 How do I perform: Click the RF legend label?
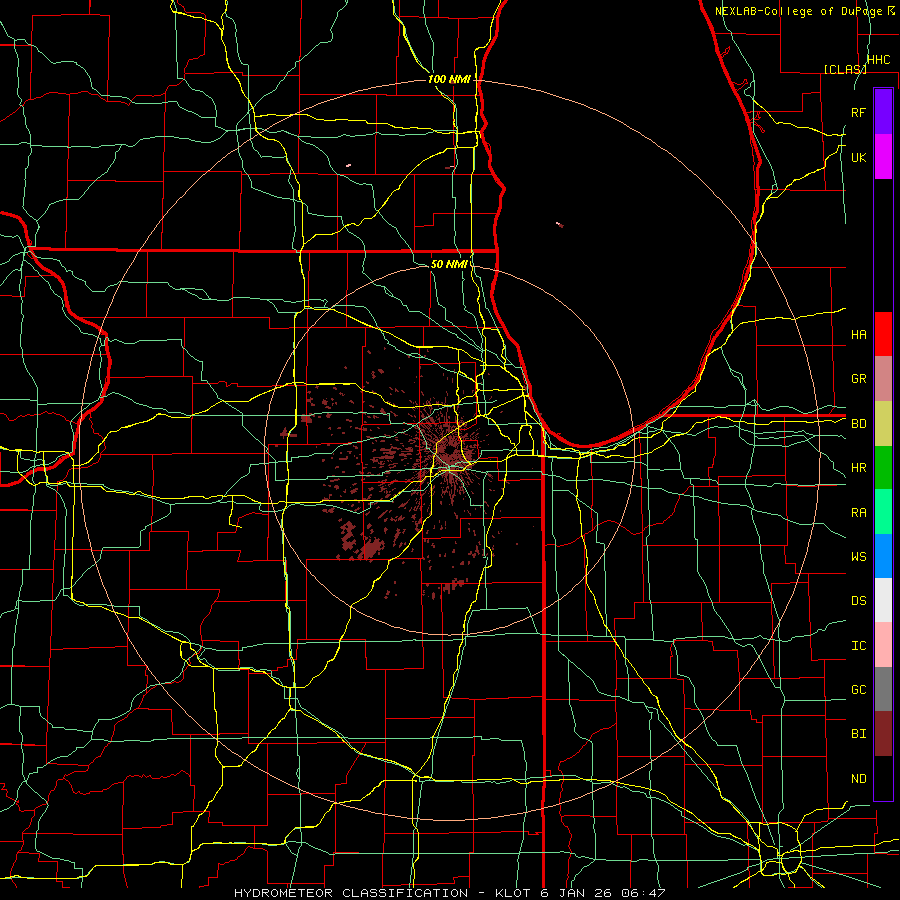click(858, 112)
